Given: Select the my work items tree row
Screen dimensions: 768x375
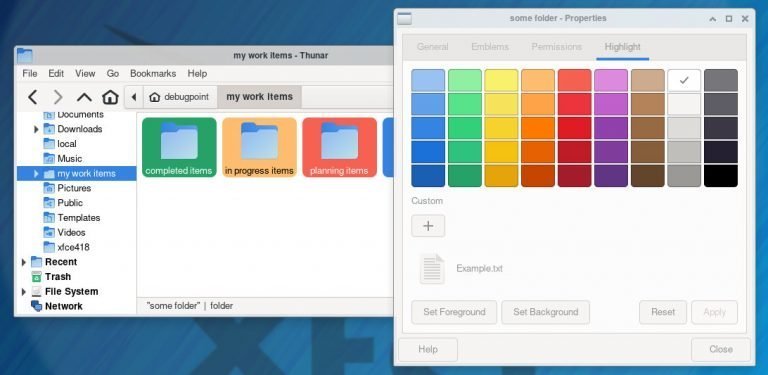Looking at the screenshot, I should tap(76, 173).
